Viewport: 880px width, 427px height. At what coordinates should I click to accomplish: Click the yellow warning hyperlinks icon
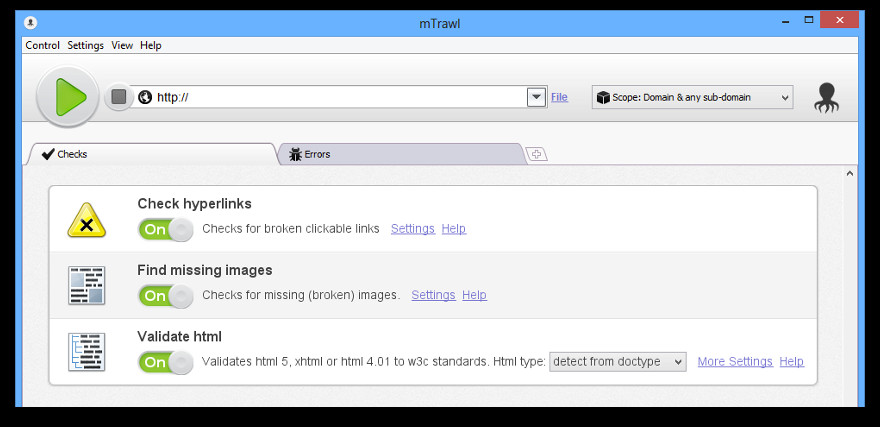click(86, 219)
